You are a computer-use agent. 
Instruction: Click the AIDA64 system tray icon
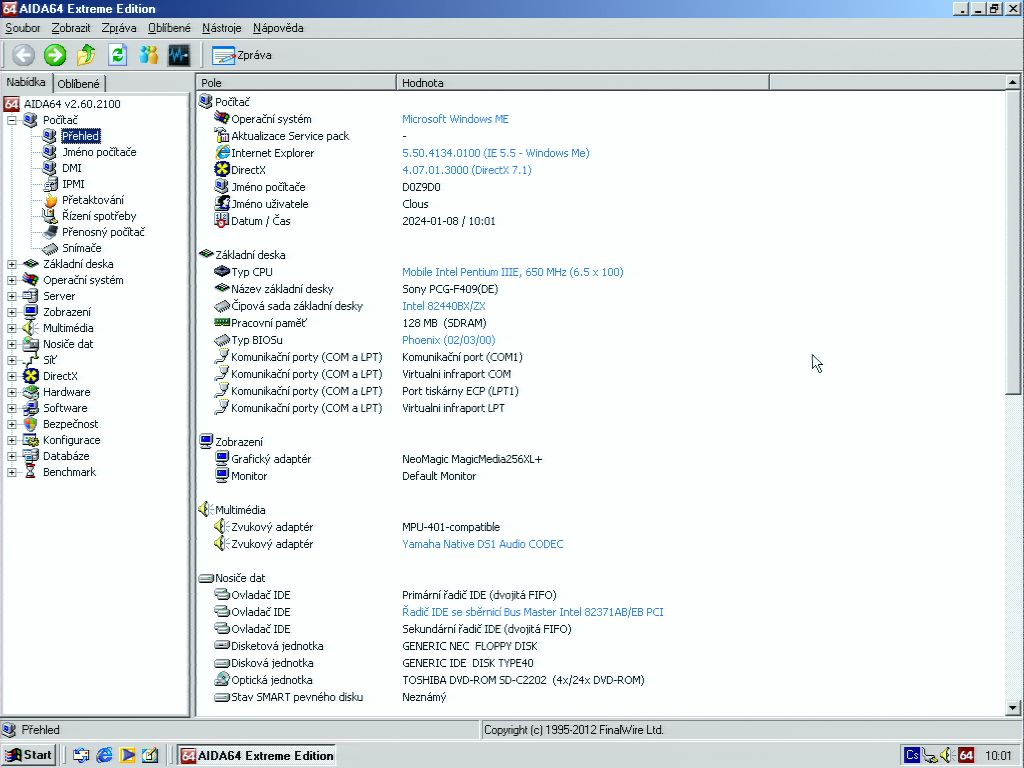tap(966, 756)
